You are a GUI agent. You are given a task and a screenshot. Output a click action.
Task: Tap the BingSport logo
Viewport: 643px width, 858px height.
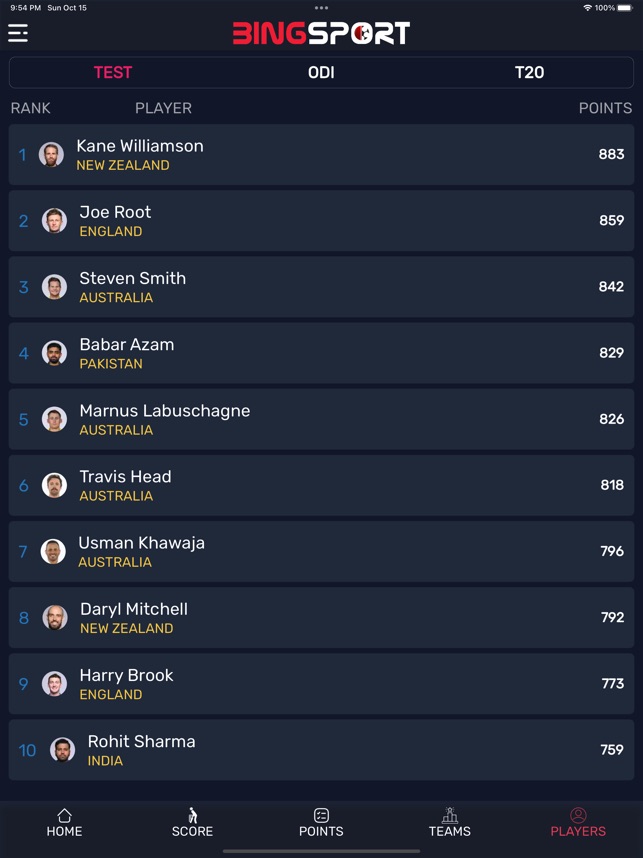321,33
